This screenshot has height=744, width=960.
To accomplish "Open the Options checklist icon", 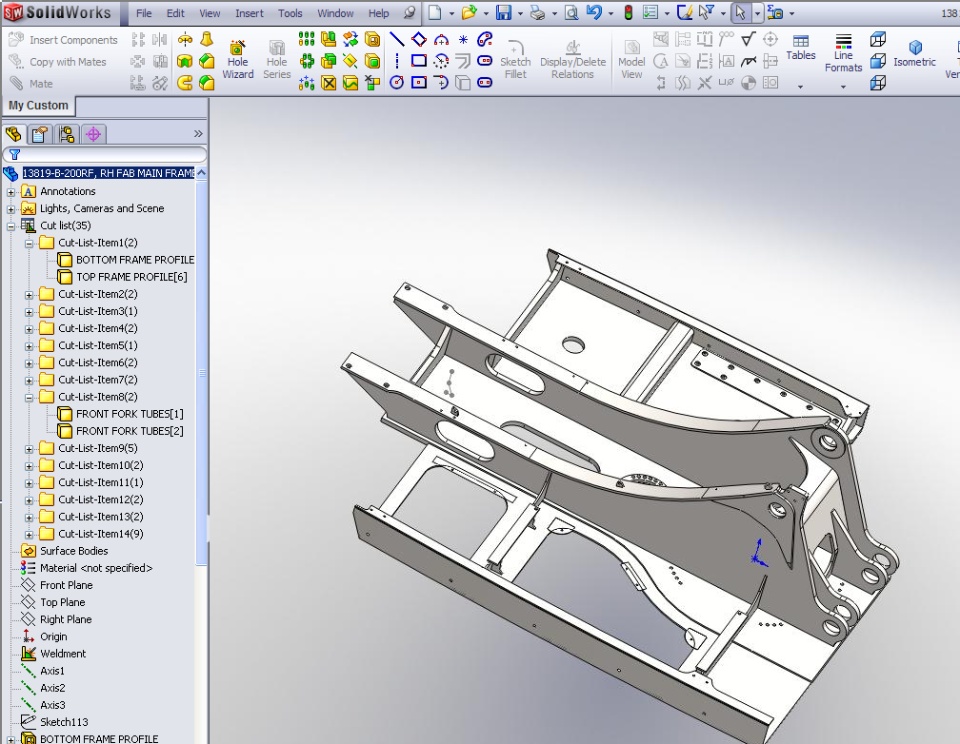I will click(x=650, y=12).
